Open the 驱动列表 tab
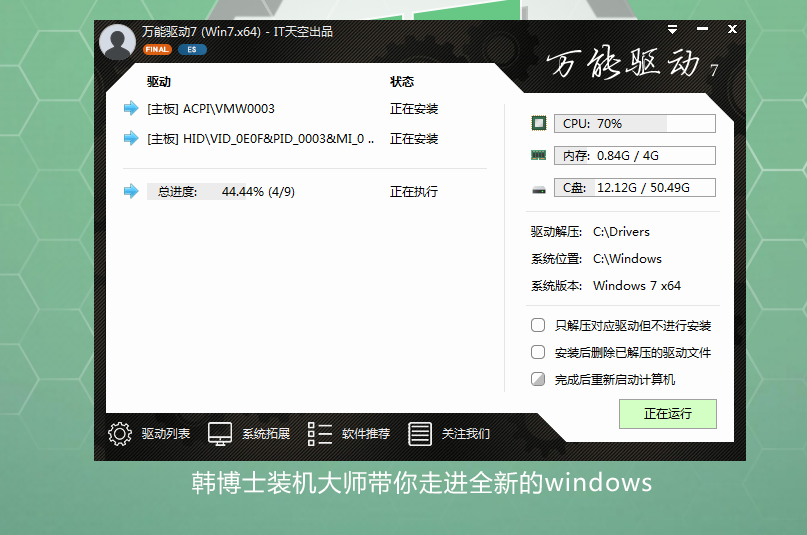This screenshot has height=535, width=807. (x=166, y=434)
